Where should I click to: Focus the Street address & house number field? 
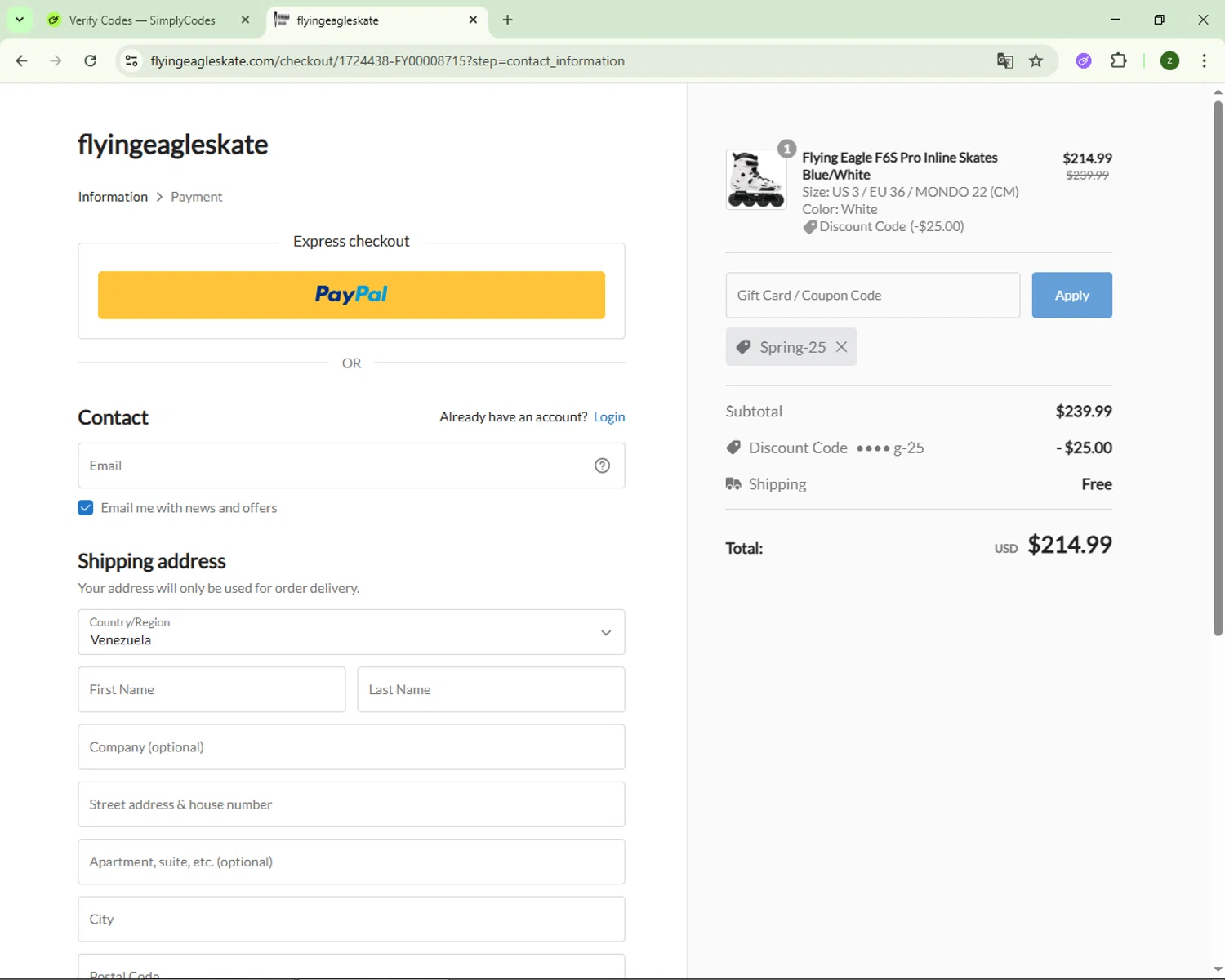click(351, 804)
